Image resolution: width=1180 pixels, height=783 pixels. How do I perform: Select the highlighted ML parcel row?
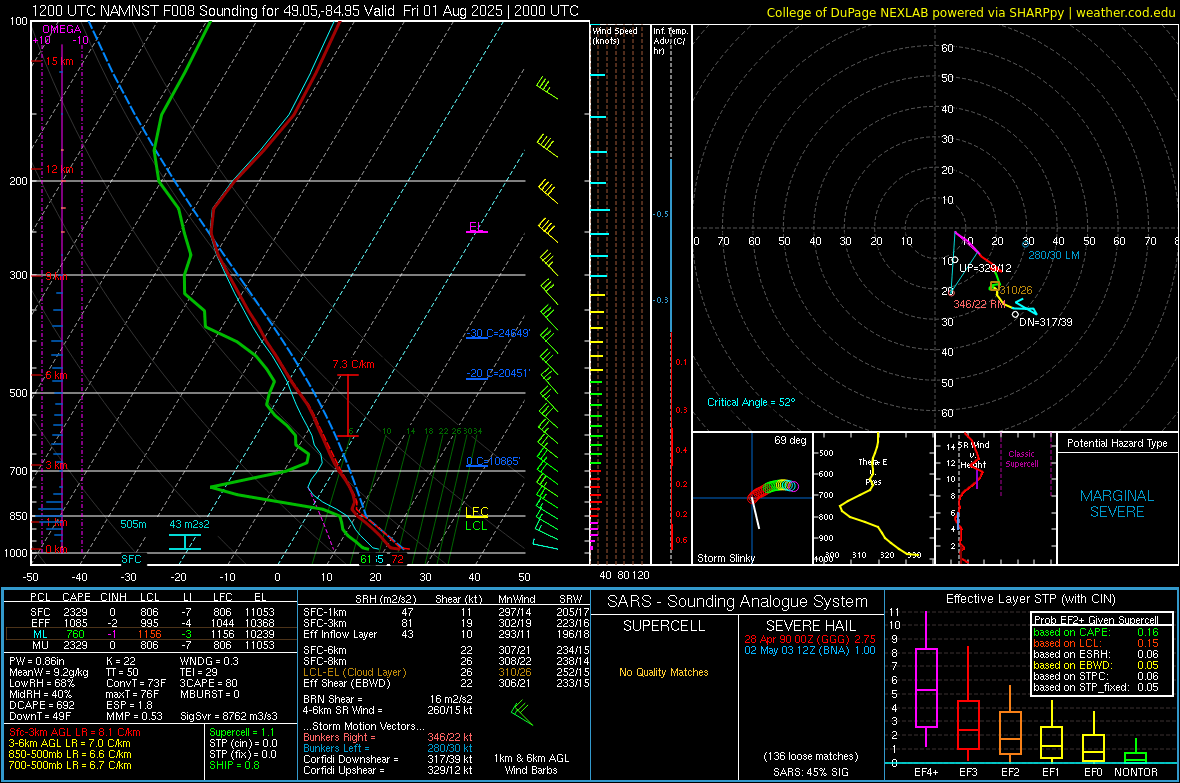point(152,634)
